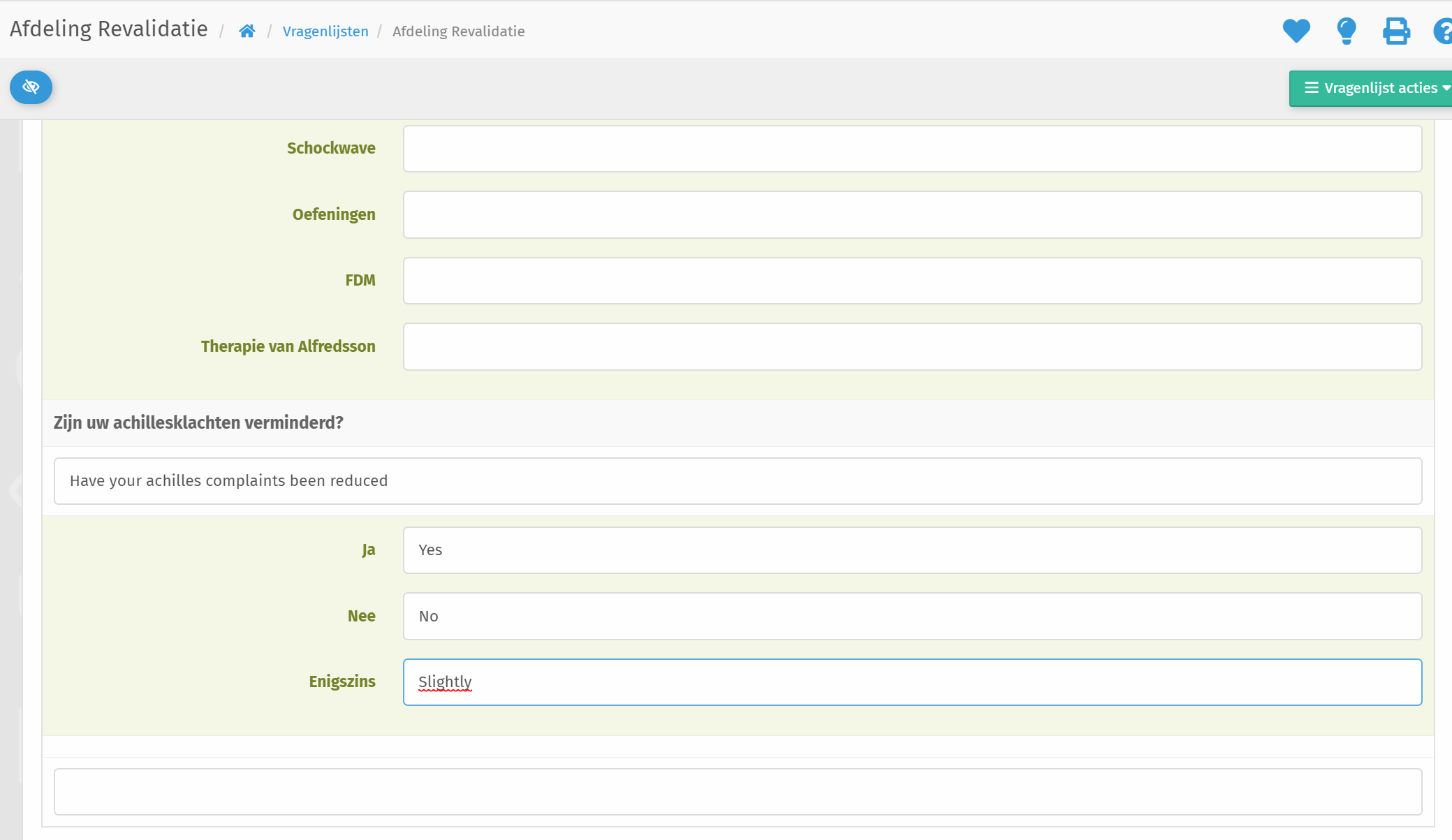Click the hamburger icon in Vragenlijst acties

(x=1312, y=88)
